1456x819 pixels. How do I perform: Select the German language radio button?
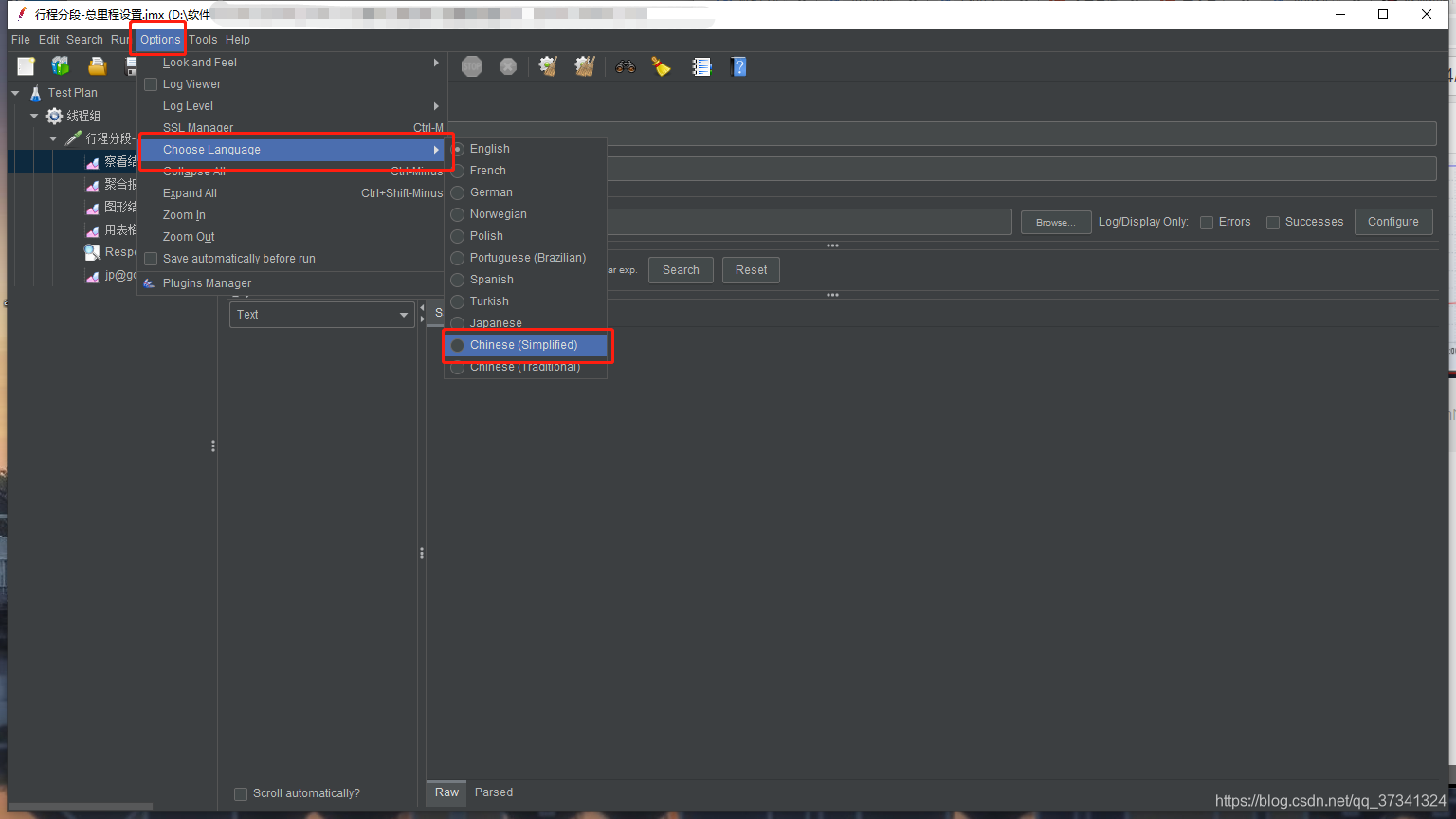[458, 193]
